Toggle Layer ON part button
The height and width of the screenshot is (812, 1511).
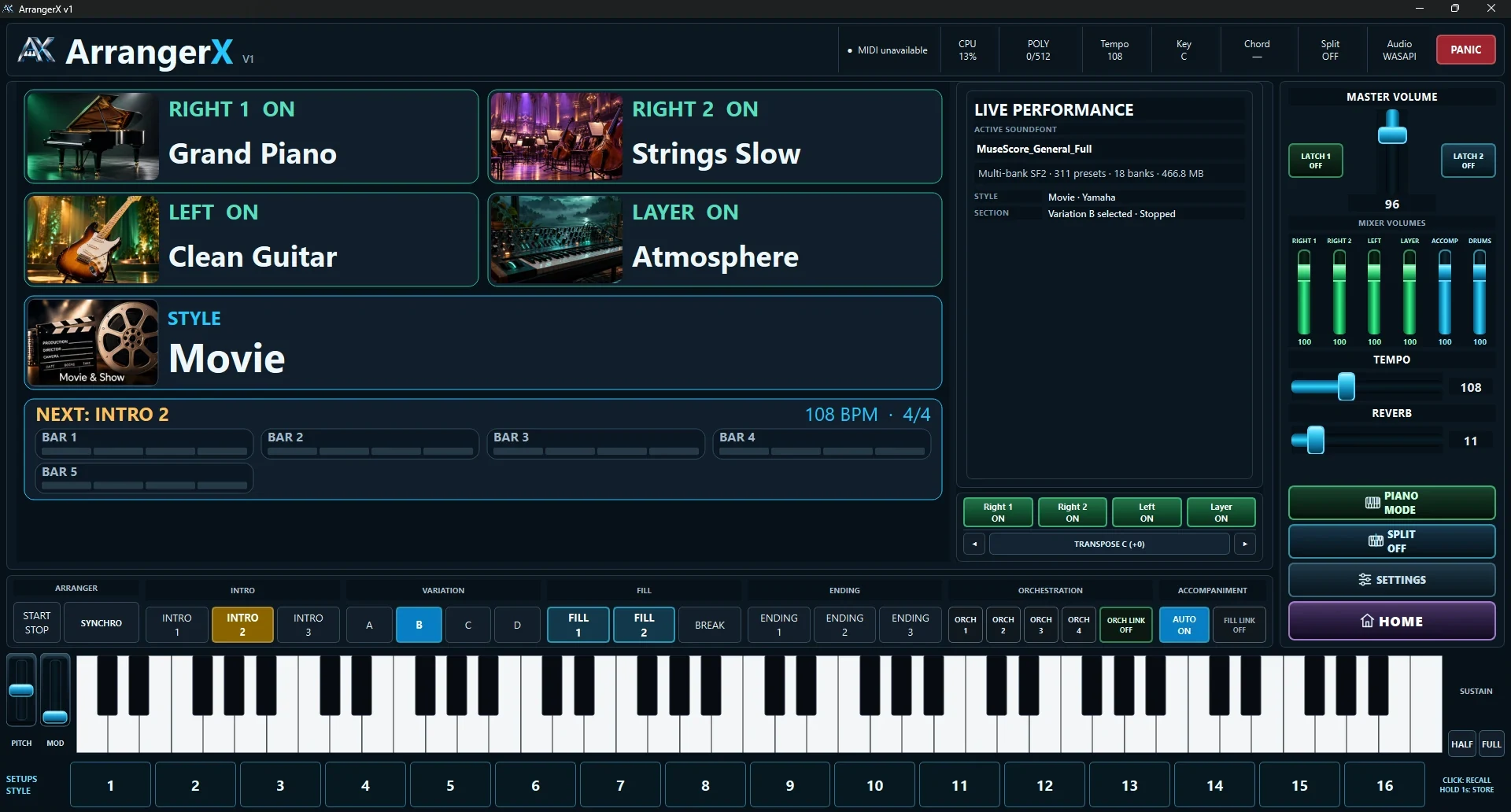(x=1221, y=512)
